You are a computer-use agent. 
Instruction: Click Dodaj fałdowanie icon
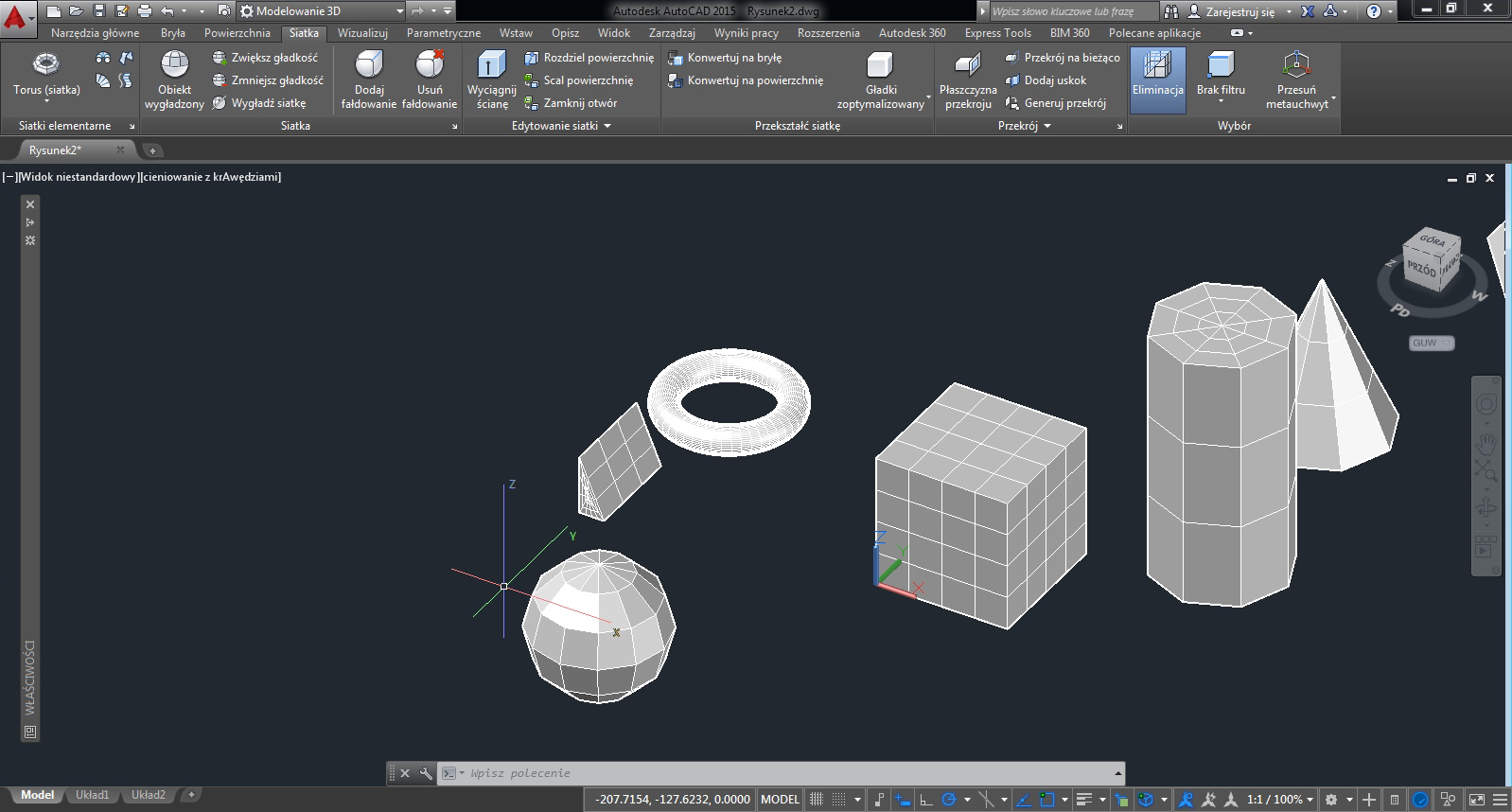(368, 66)
